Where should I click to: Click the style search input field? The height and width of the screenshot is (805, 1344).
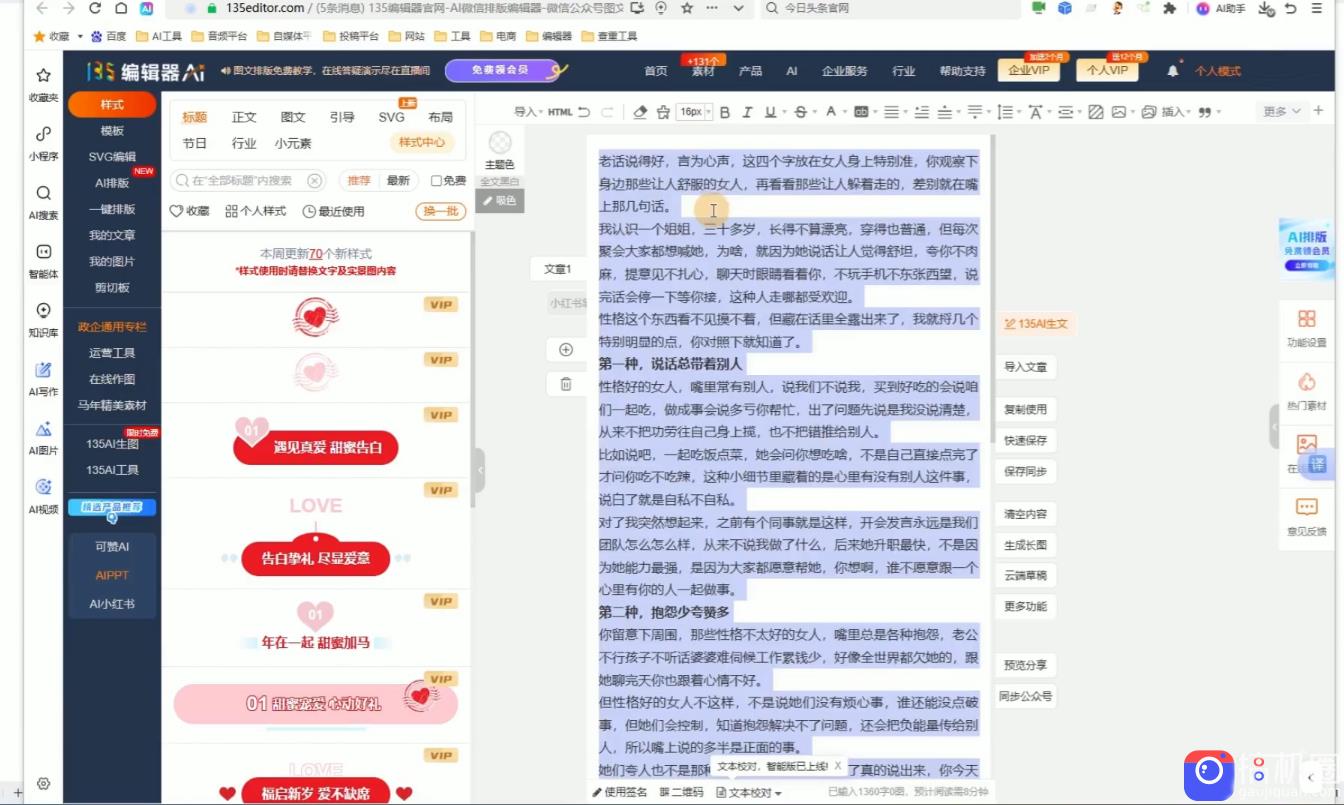click(x=248, y=181)
